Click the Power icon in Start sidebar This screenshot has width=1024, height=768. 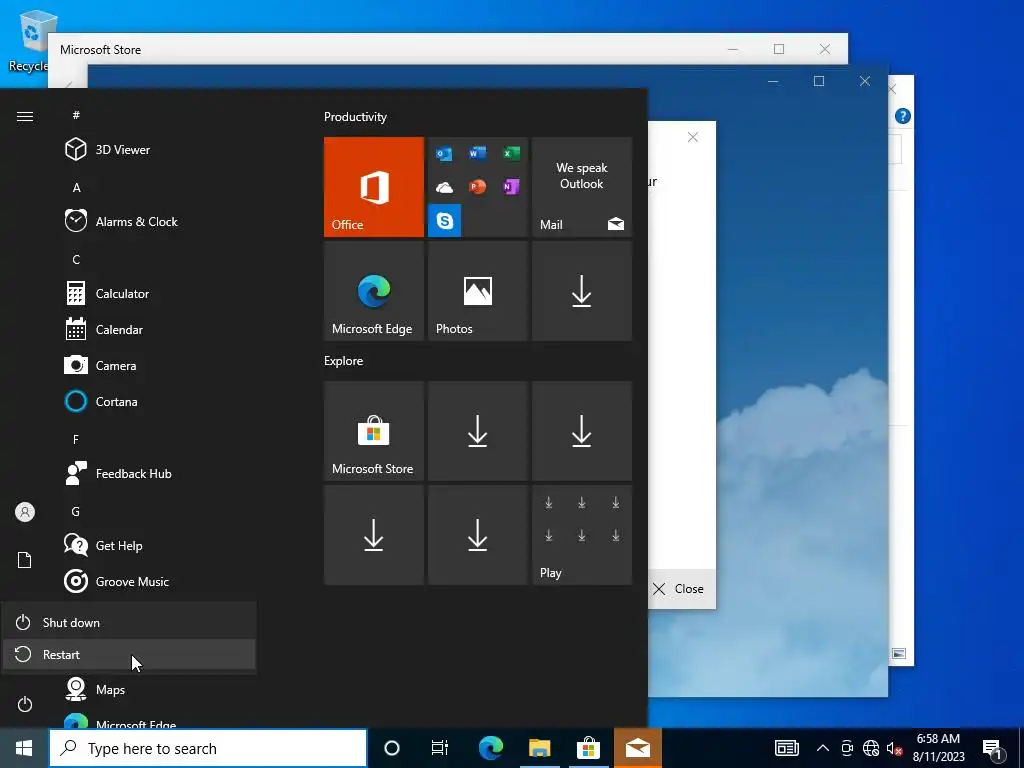25,704
